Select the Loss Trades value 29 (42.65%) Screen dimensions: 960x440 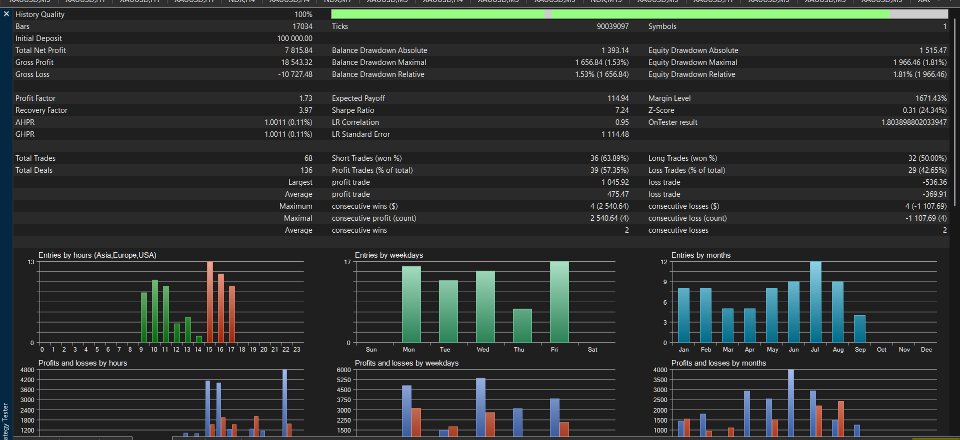[x=928, y=170]
